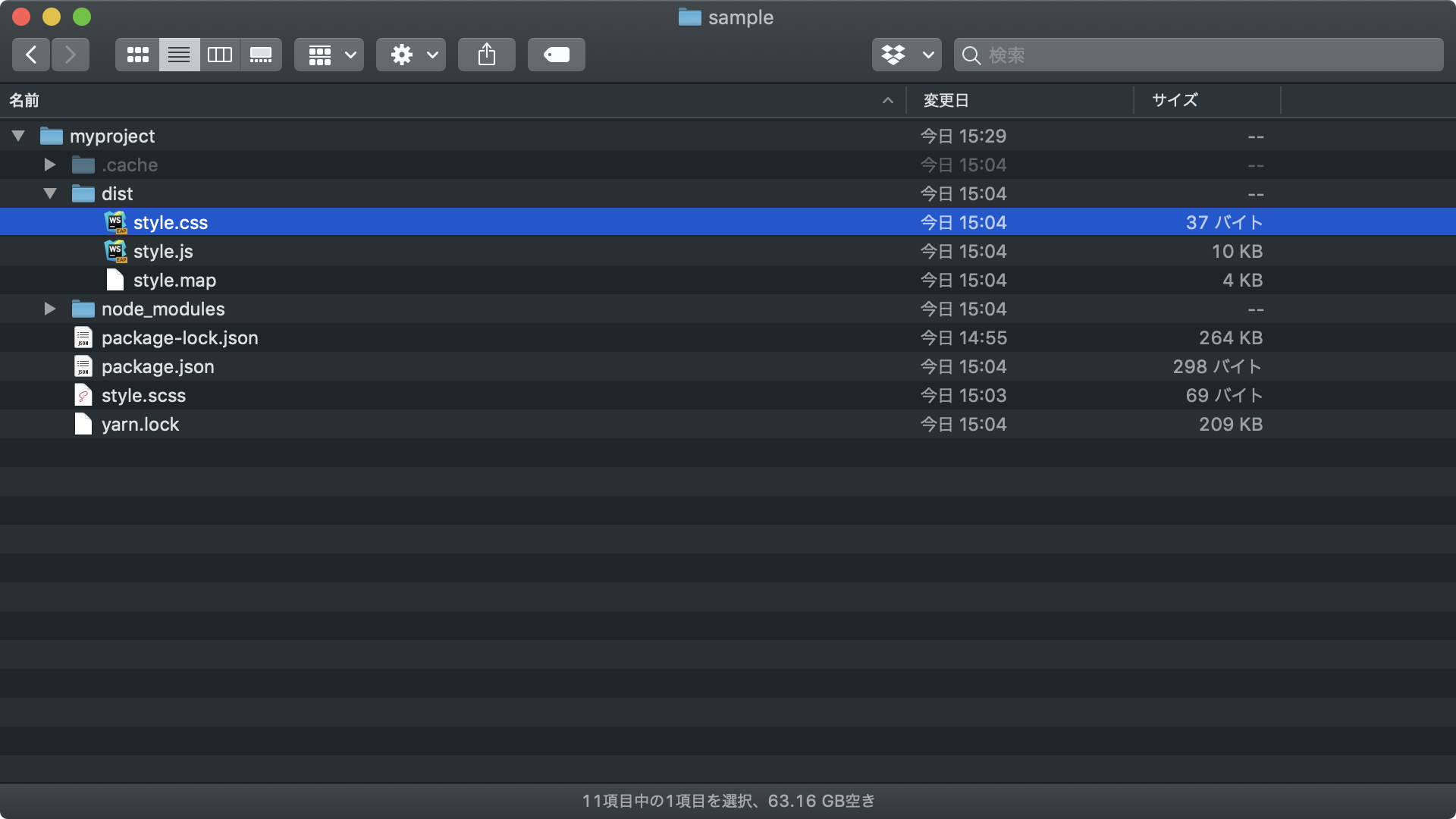The width and height of the screenshot is (1456, 819).
Task: Collapse the myproject folder
Action: [x=19, y=136]
